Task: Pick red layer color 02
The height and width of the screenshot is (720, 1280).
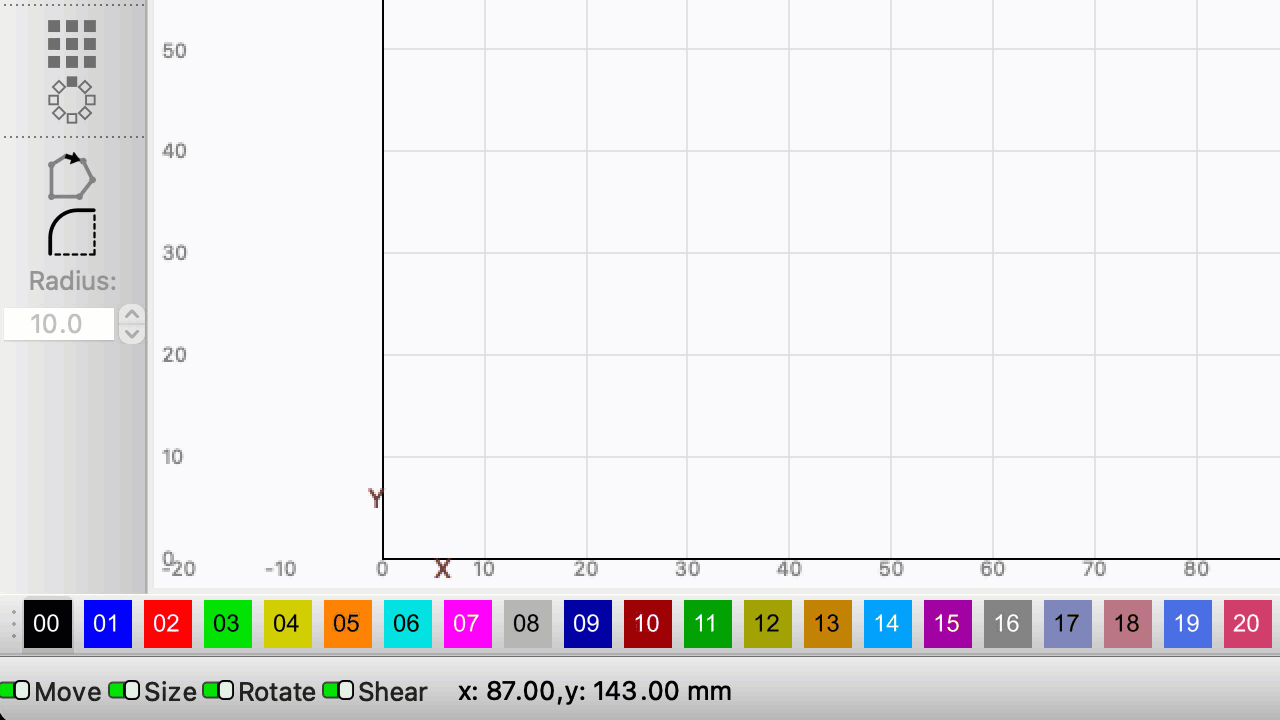Action: point(167,624)
